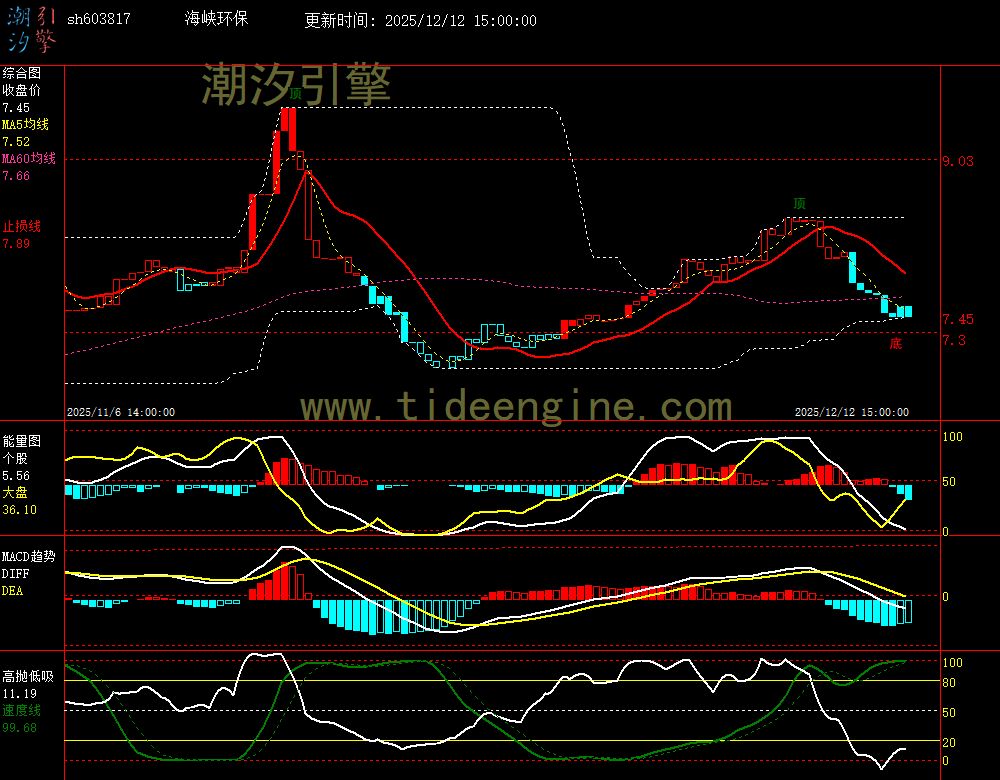Click the last cyan bar in the 能量图 histogram
This screenshot has height=780, width=1000.
click(x=908, y=491)
